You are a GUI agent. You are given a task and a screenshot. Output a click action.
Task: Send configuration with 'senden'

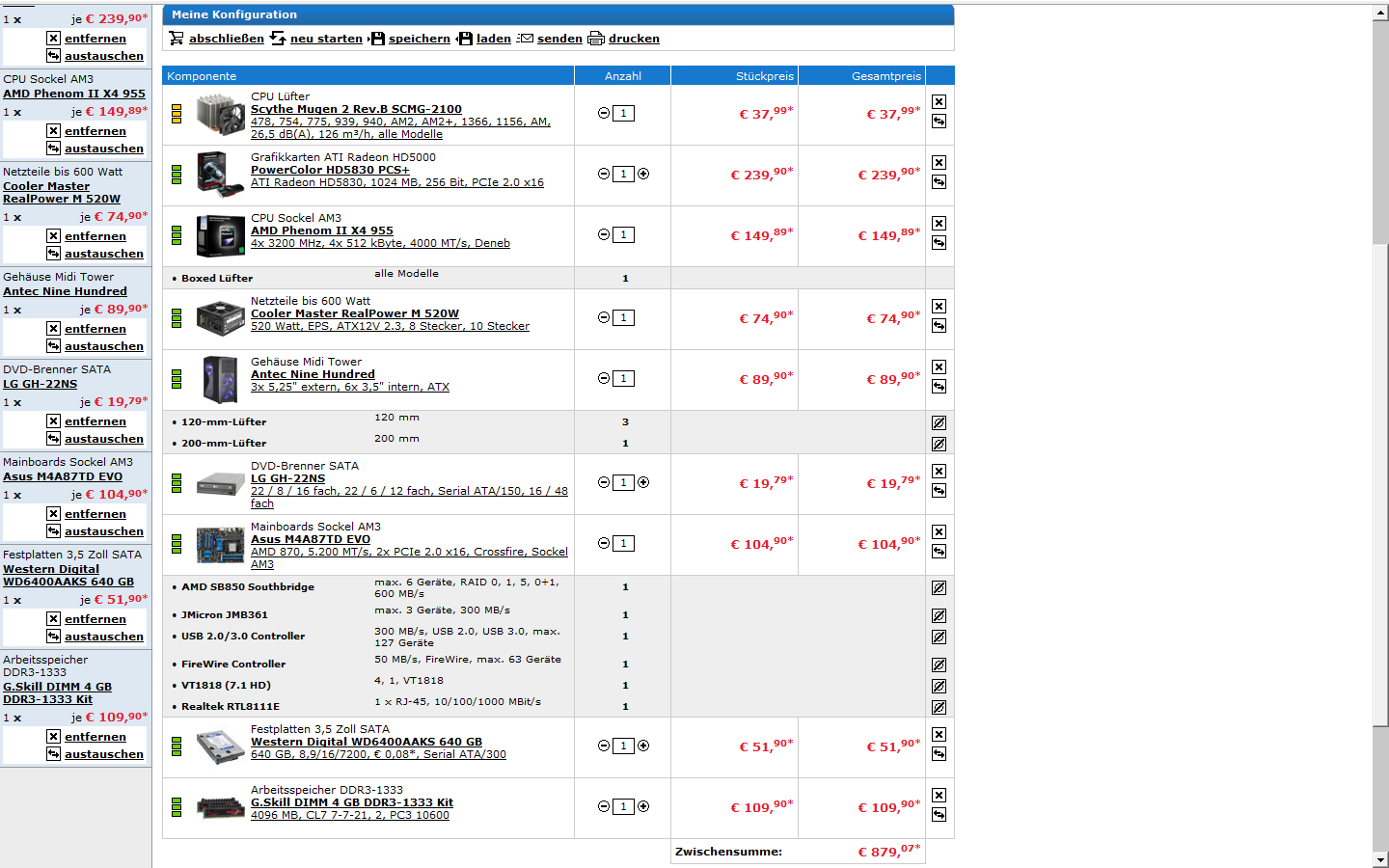tap(559, 39)
